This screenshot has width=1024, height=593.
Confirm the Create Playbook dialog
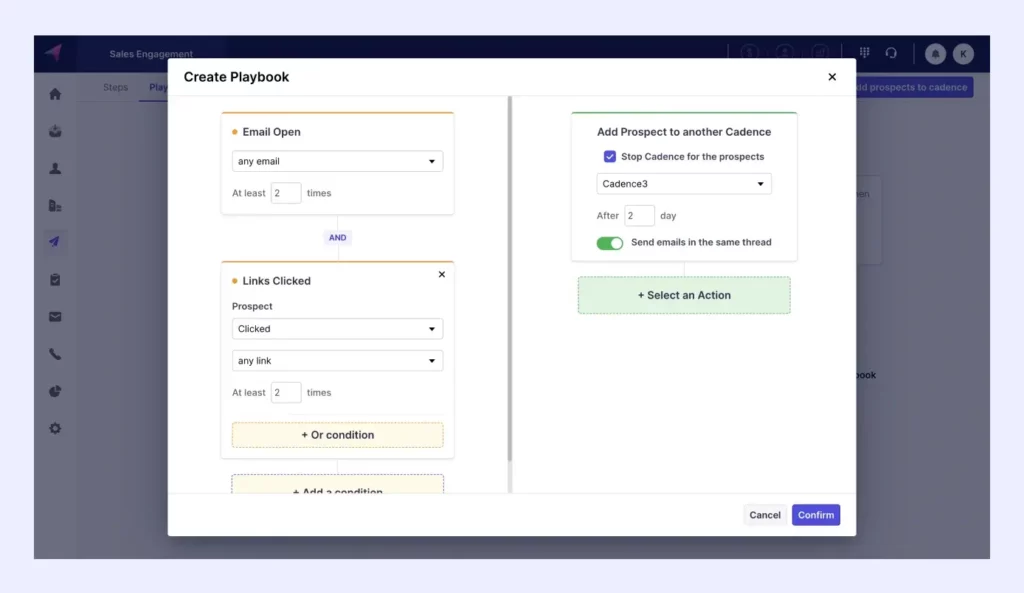pos(815,514)
